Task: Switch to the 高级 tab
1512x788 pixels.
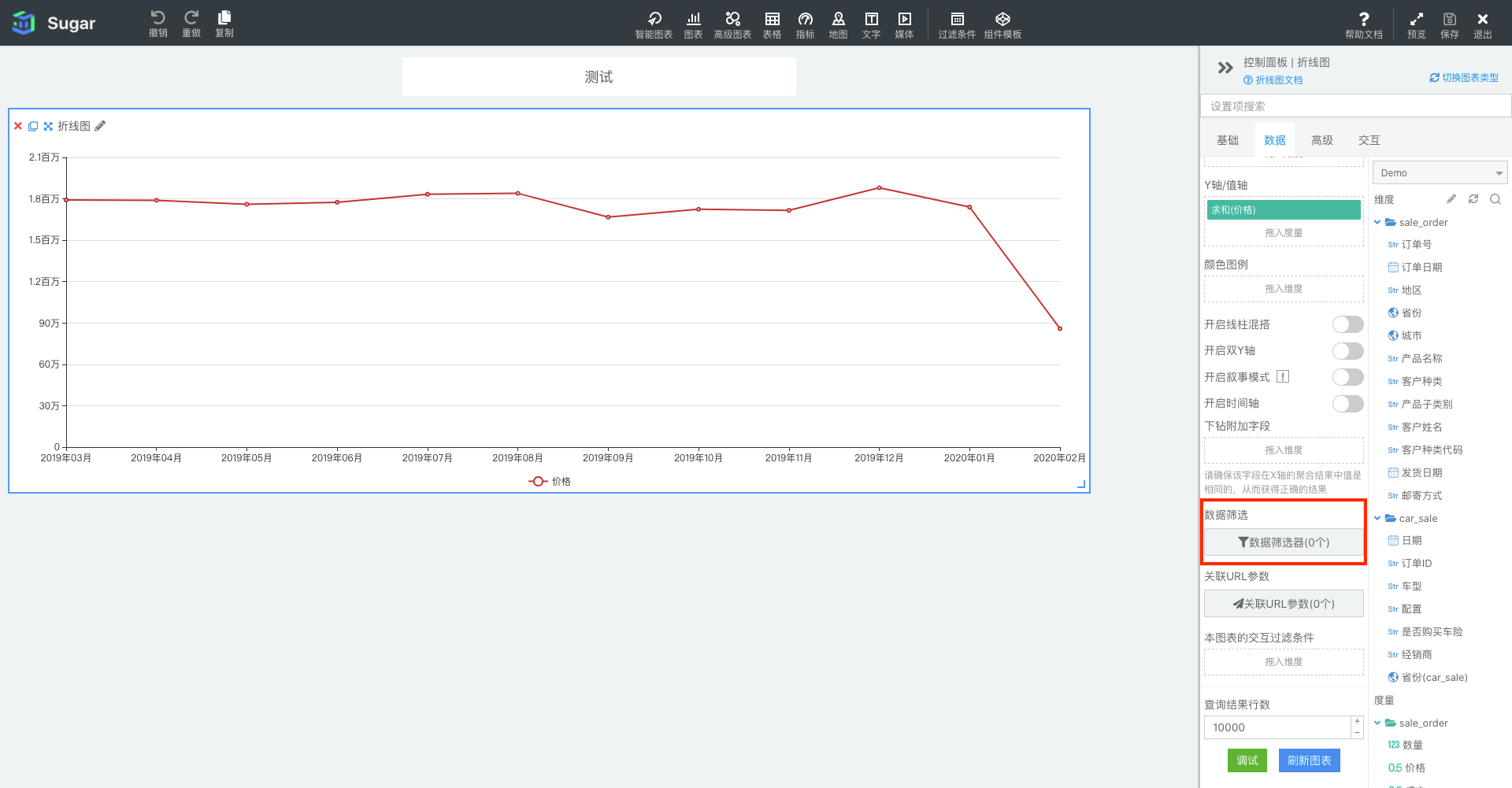Action: point(1321,140)
